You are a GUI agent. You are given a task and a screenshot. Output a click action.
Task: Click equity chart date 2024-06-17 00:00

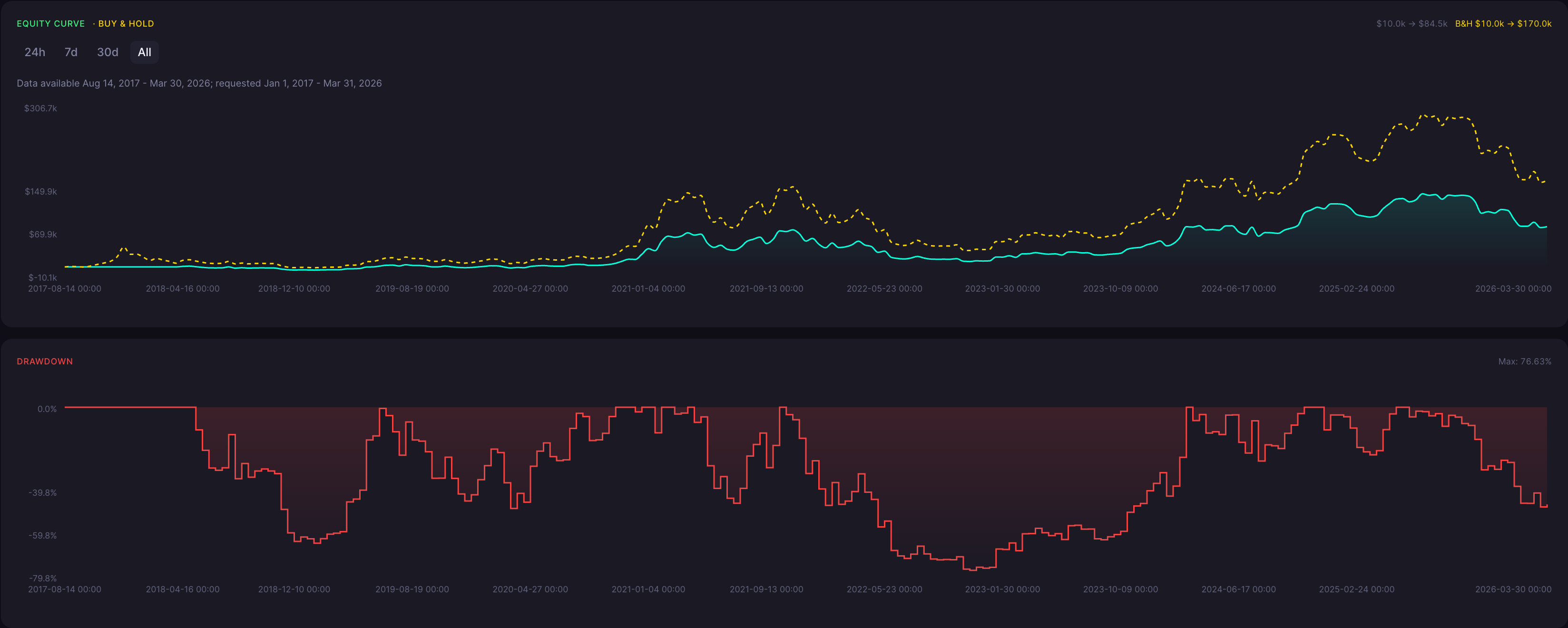coord(1239,289)
